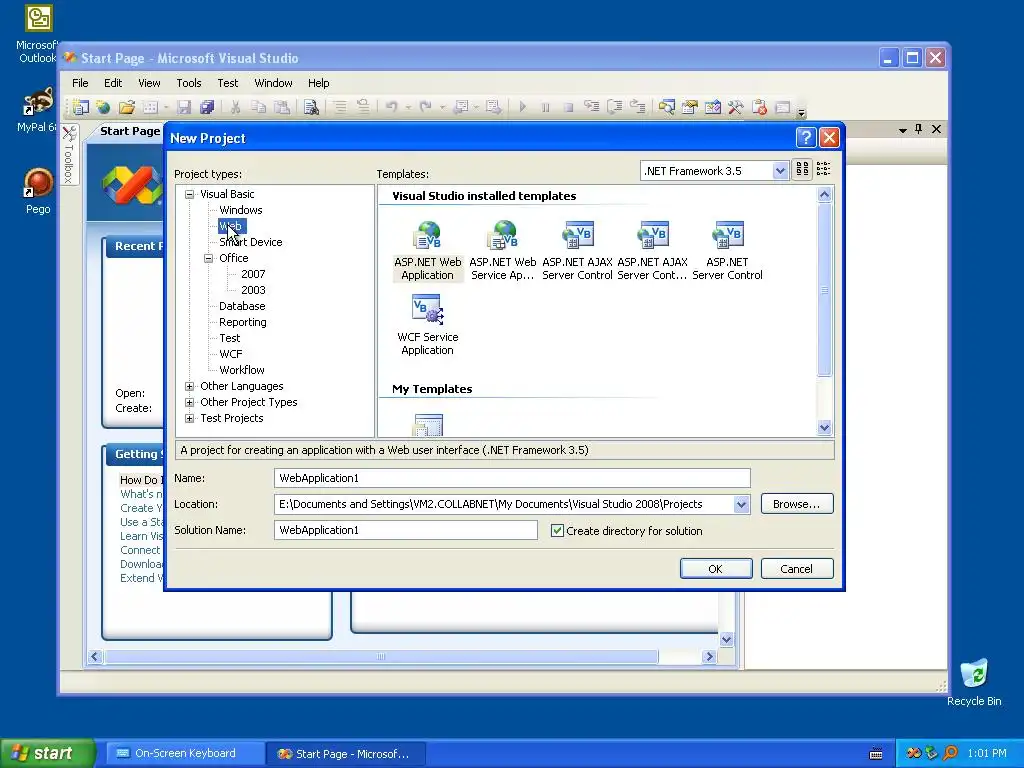The image size is (1024, 768).
Task: Select Database project type
Action: [x=242, y=306]
